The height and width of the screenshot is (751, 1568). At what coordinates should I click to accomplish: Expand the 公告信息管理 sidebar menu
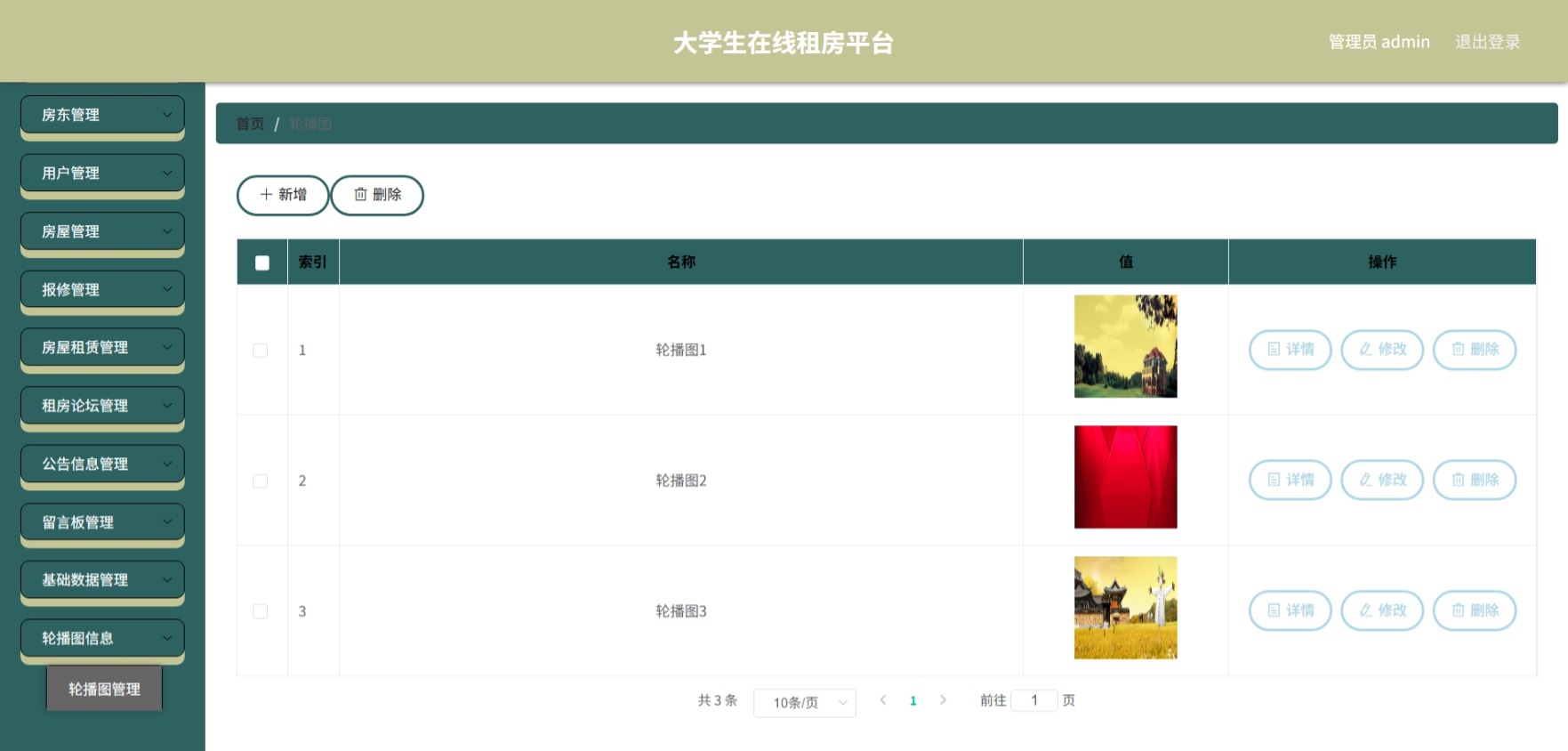[102, 464]
